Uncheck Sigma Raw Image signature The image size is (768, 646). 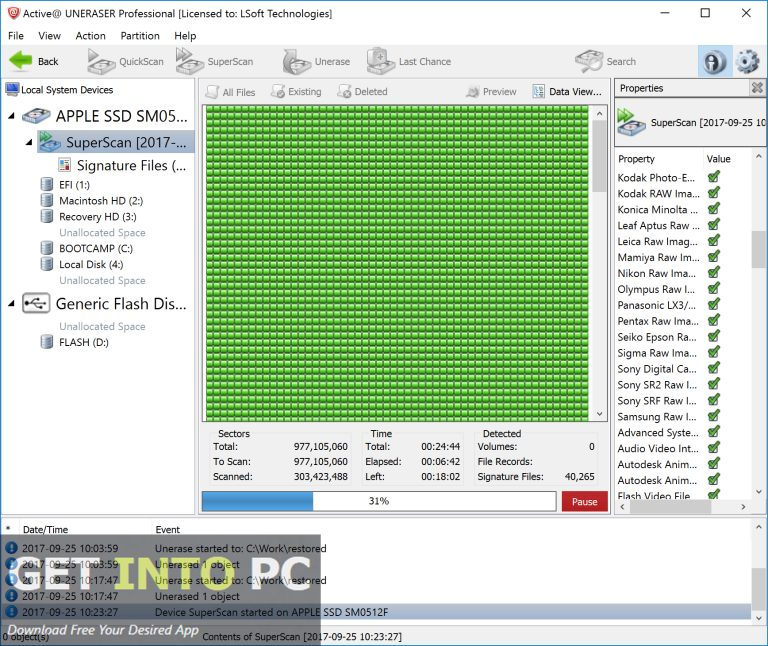714,352
